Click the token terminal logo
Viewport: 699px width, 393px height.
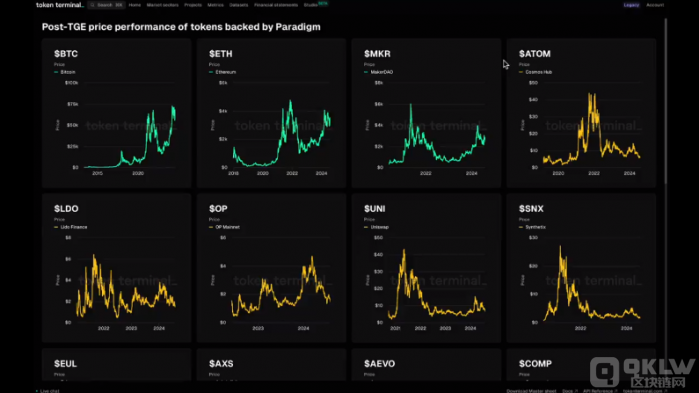[60, 5]
